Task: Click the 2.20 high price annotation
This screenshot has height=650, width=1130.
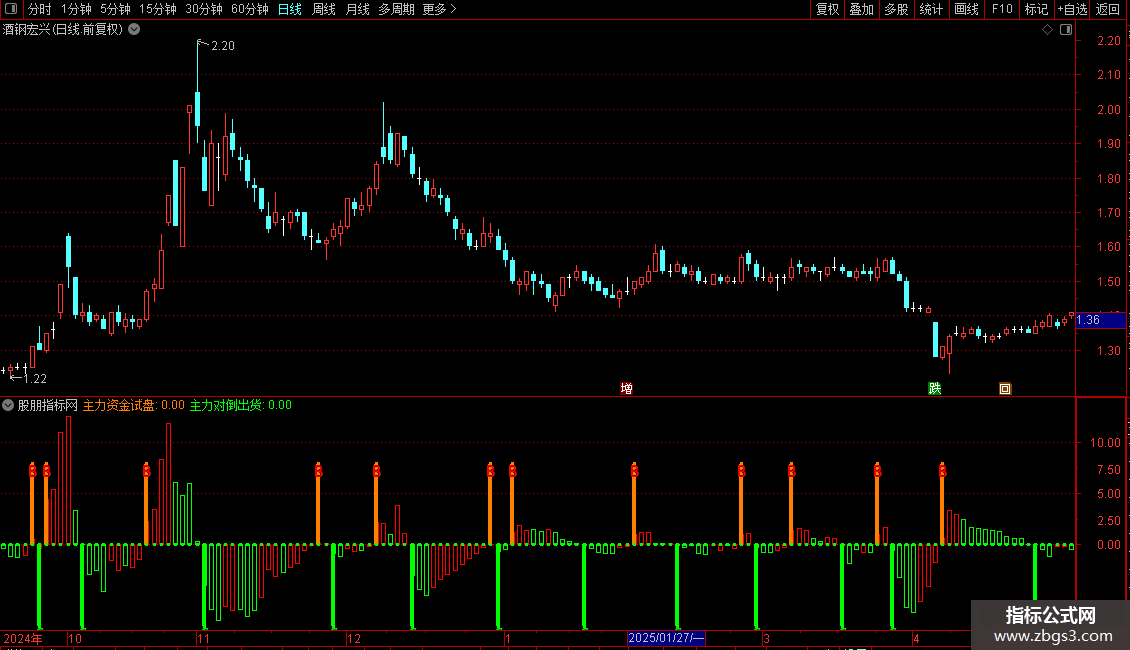Action: click(223, 45)
